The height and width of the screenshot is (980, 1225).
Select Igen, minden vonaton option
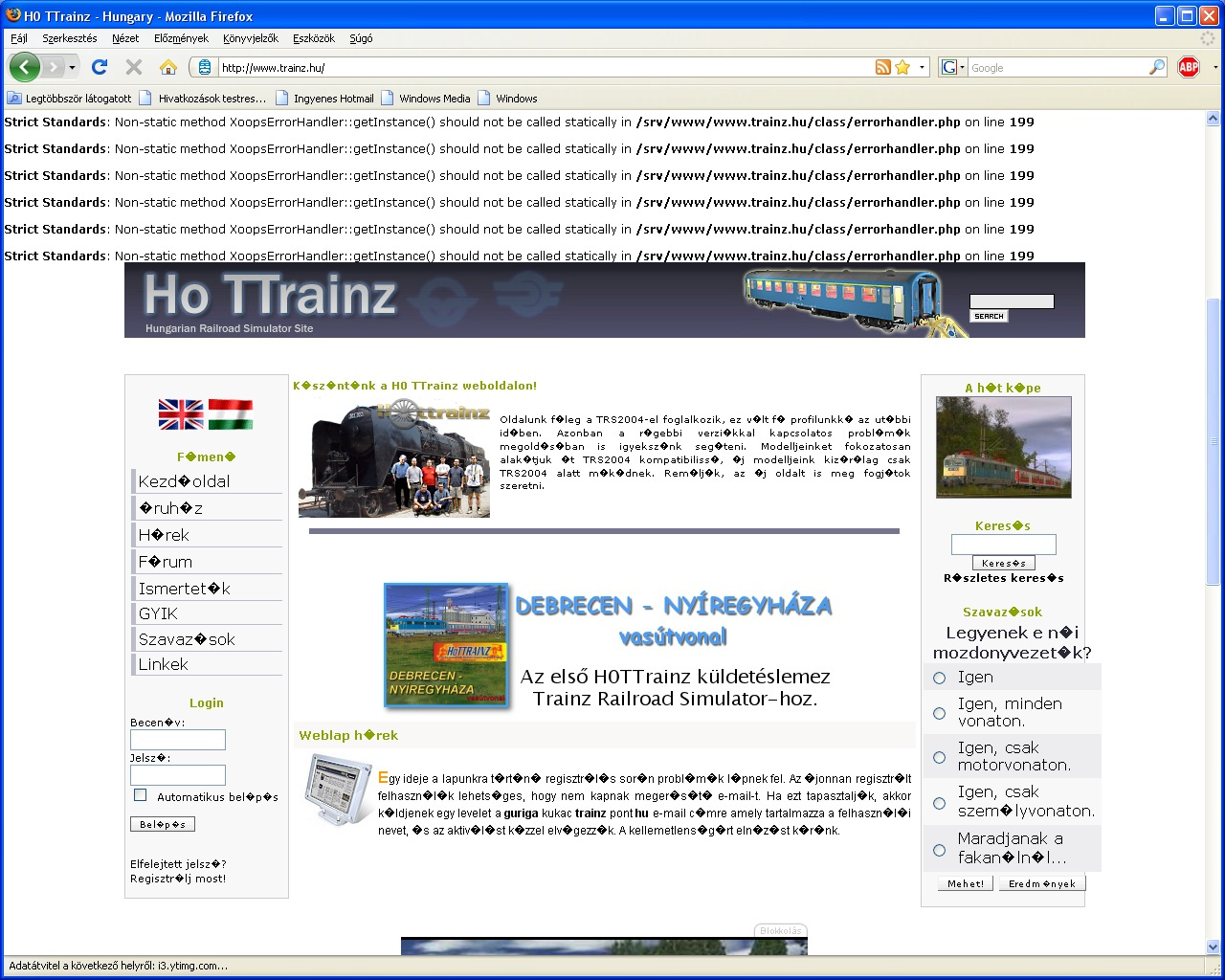coord(939,713)
